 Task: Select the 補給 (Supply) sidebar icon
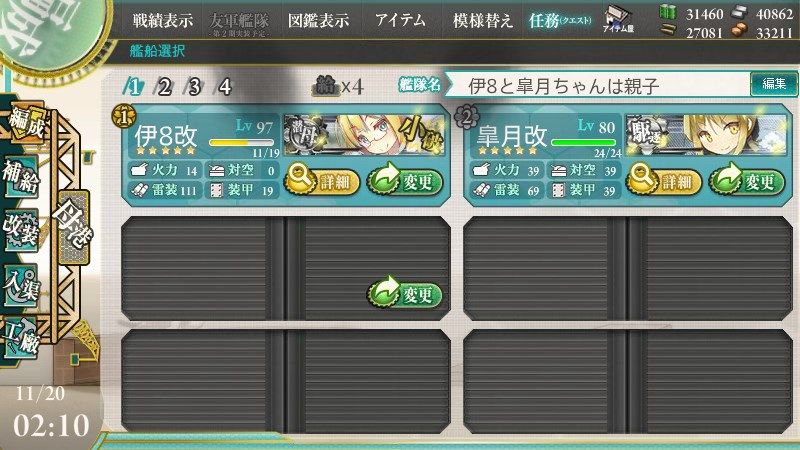click(21, 177)
